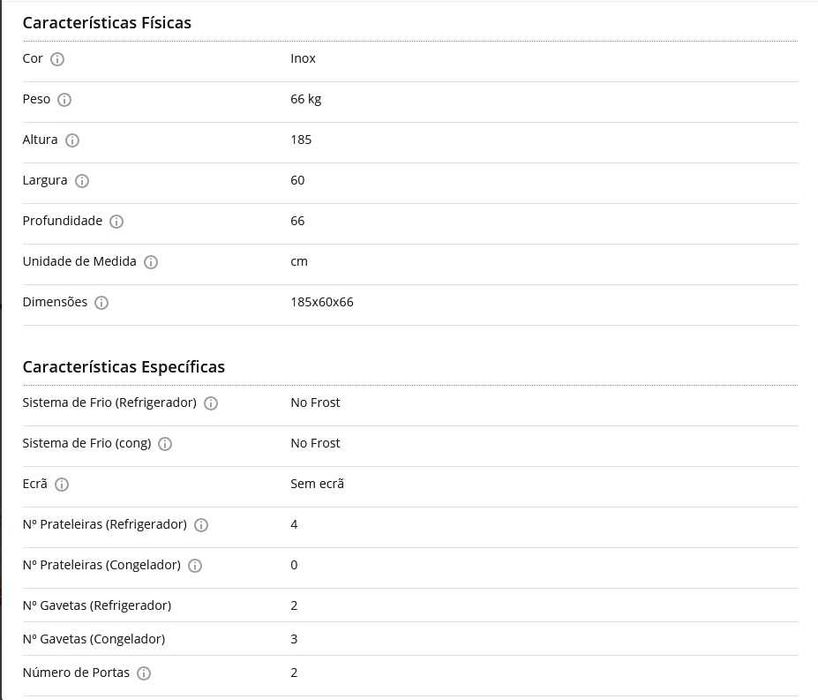This screenshot has width=818, height=700.
Task: Click the info icon next to Altura
Action: coord(73,140)
